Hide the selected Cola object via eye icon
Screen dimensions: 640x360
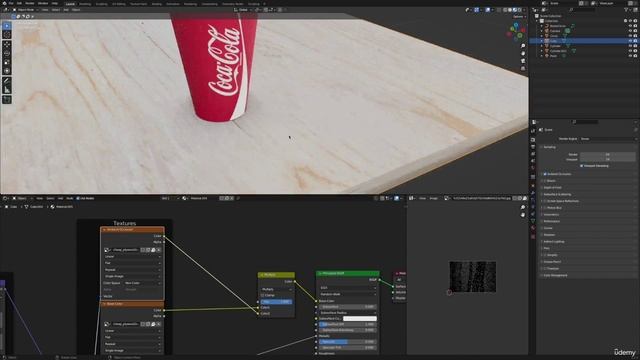pos(630,41)
